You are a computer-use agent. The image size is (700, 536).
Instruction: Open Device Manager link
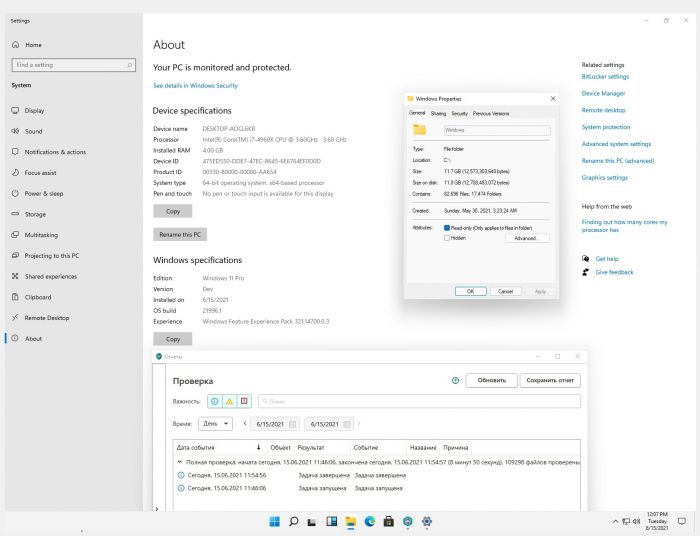[603, 94]
